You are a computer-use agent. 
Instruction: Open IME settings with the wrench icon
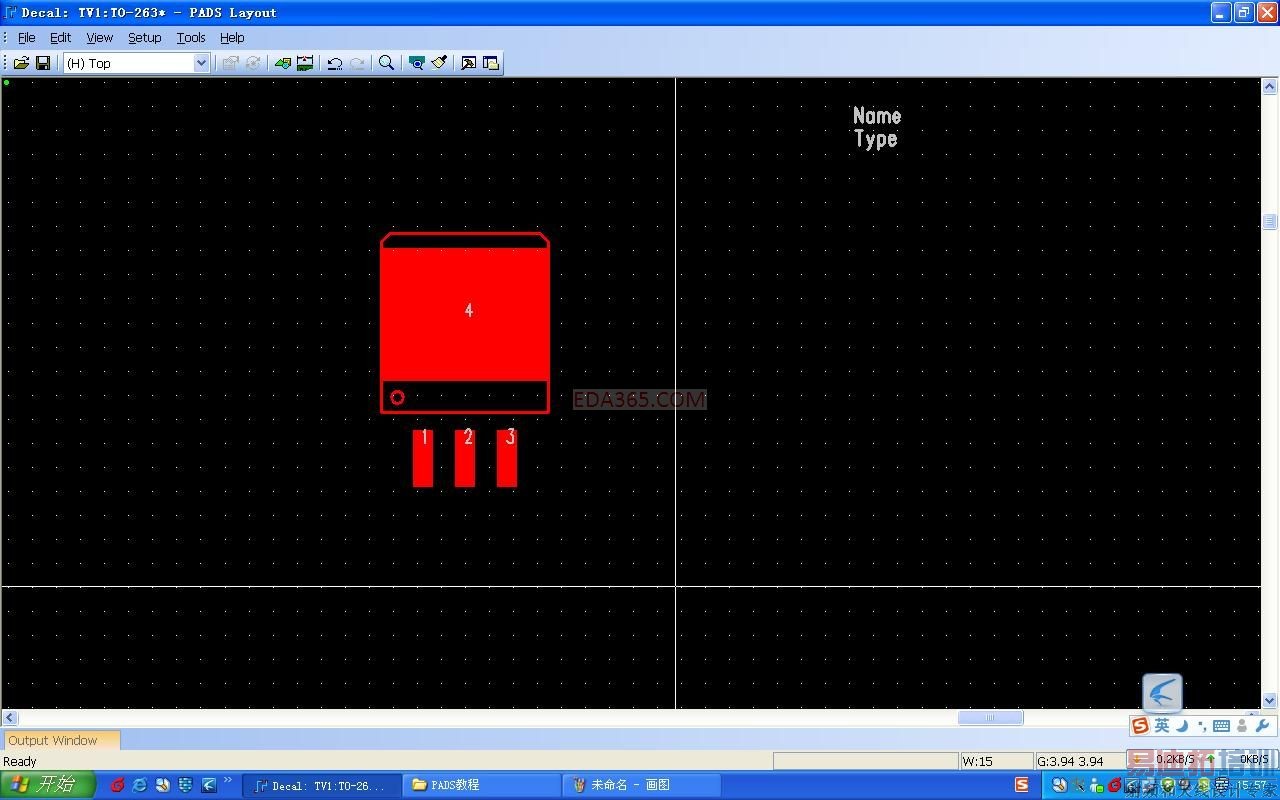(x=1263, y=726)
